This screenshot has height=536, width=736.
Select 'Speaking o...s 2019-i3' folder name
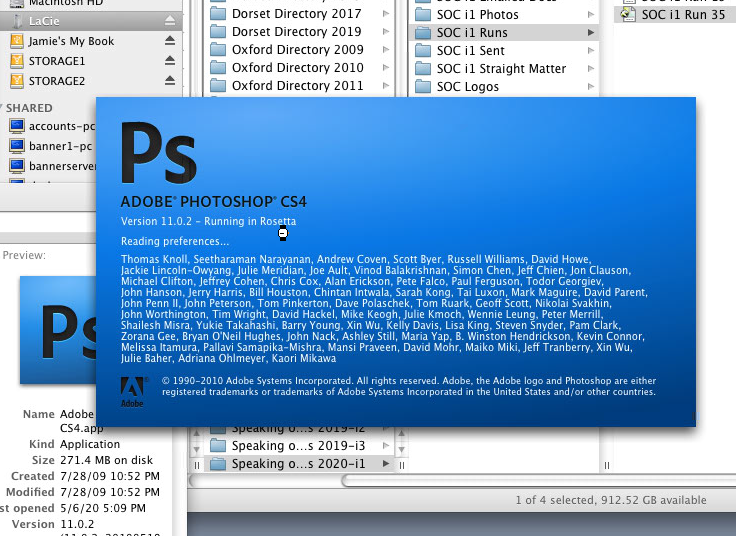pyautogui.click(x=298, y=445)
